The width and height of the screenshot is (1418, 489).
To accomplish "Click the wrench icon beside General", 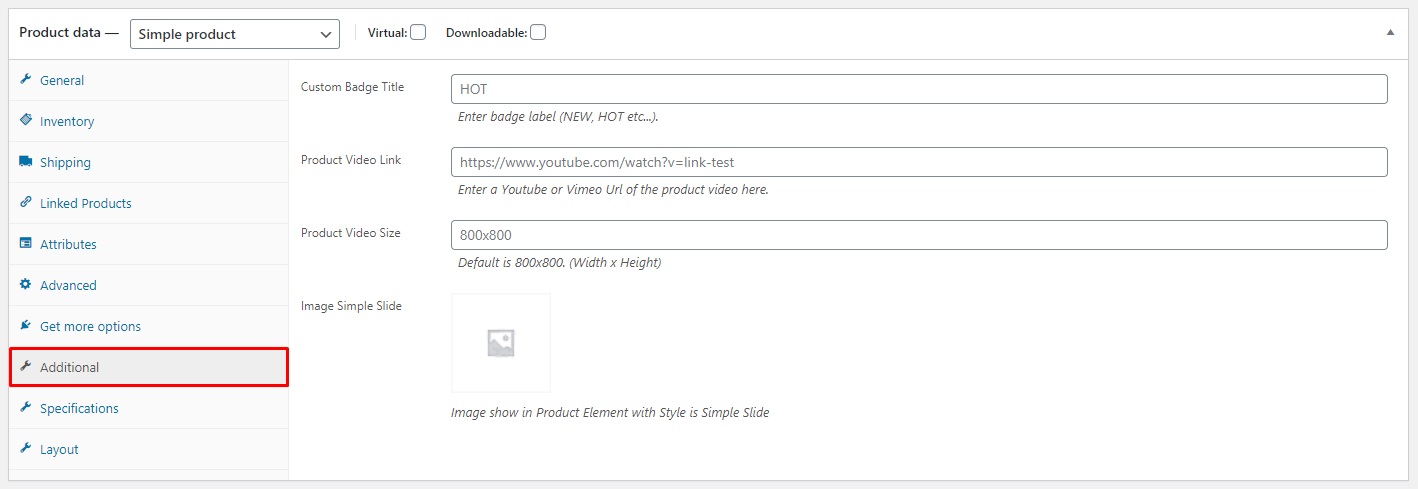I will click(26, 80).
